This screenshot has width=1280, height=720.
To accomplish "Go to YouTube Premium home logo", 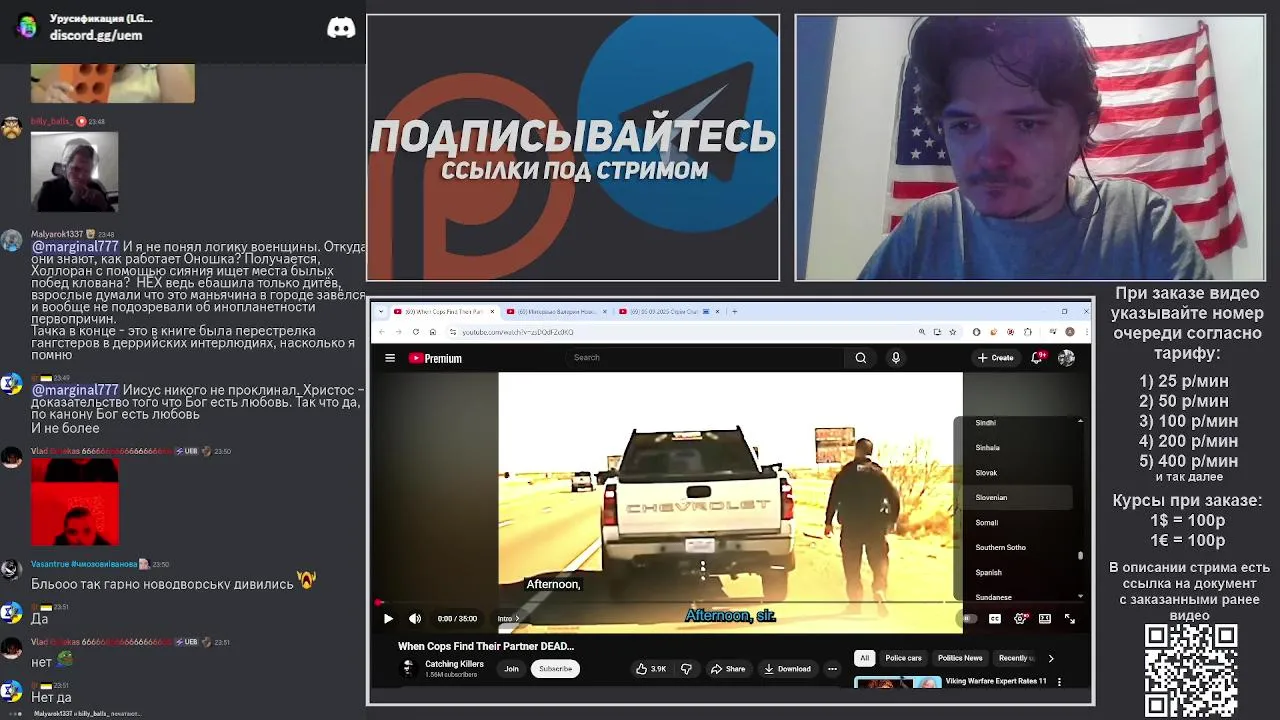I will [x=435, y=358].
